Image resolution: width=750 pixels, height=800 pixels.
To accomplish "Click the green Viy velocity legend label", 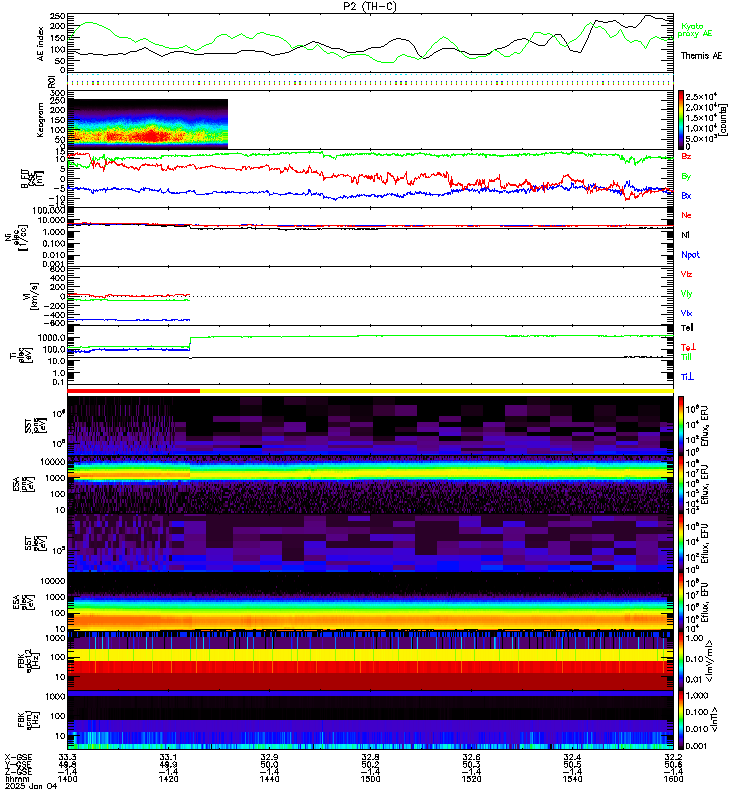I will coord(686,294).
